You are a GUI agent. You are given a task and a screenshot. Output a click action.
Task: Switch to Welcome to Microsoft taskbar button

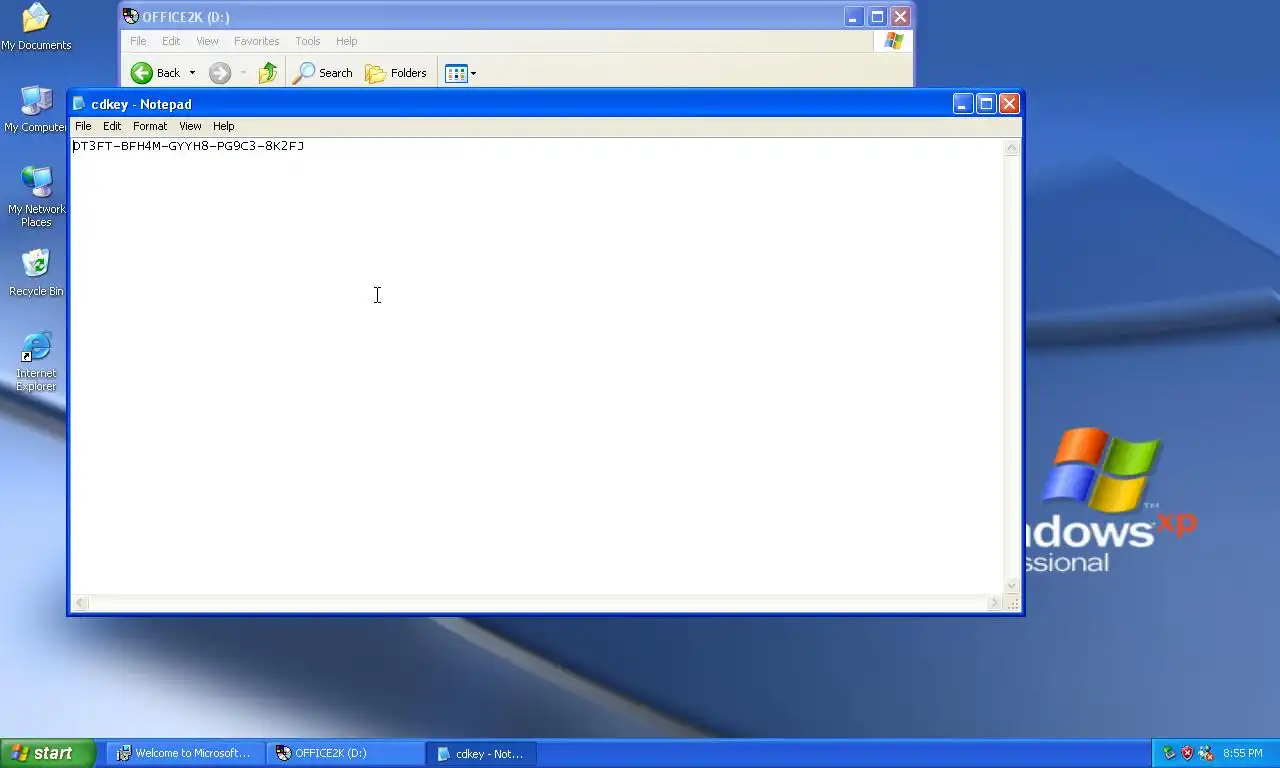186,753
